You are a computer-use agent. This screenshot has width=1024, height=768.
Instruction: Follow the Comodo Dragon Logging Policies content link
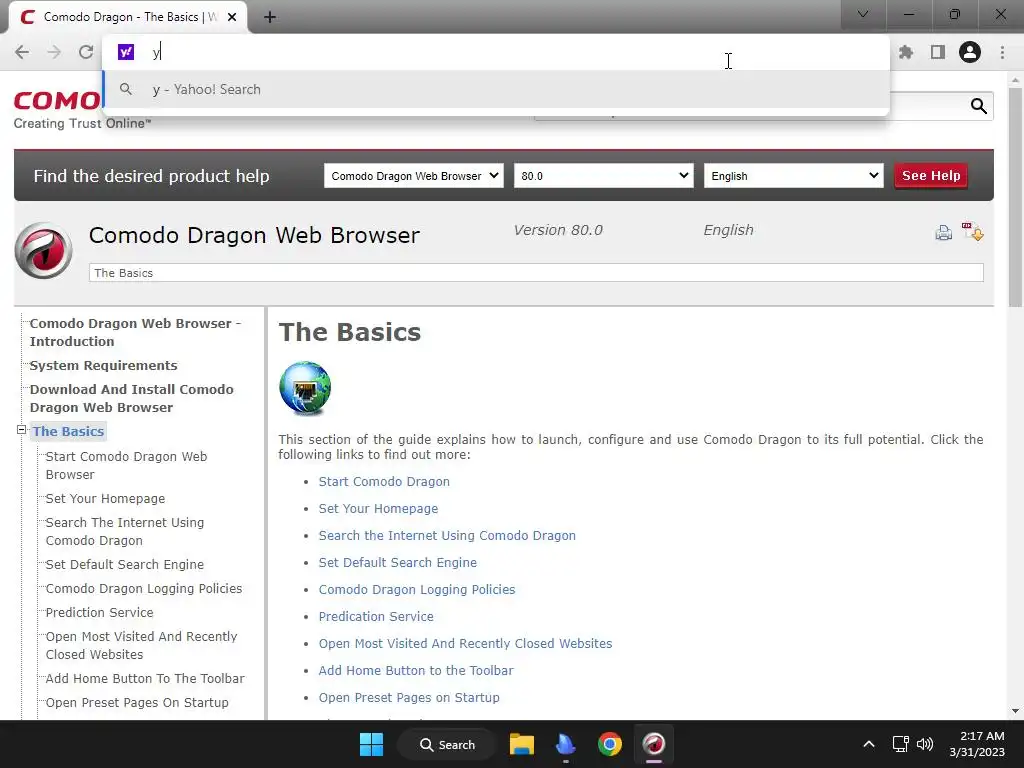(x=417, y=590)
